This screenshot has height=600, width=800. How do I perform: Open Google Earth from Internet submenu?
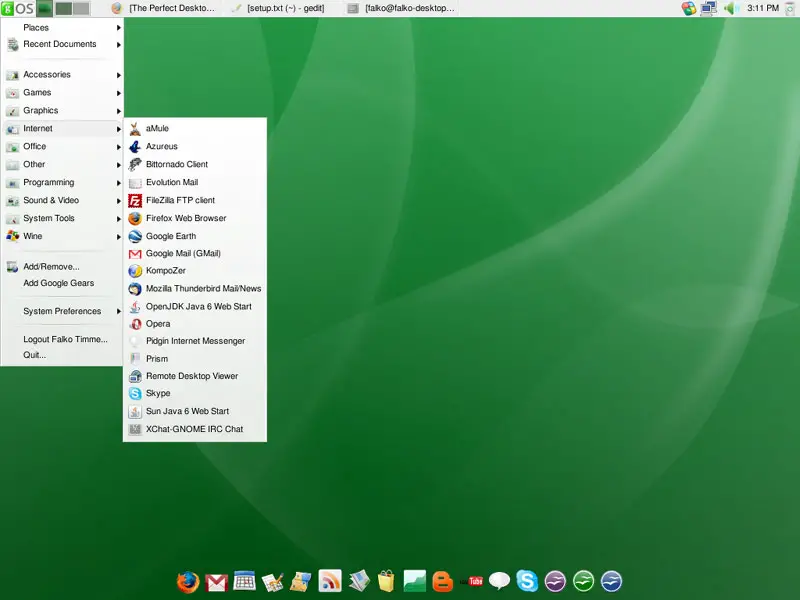pos(195,236)
